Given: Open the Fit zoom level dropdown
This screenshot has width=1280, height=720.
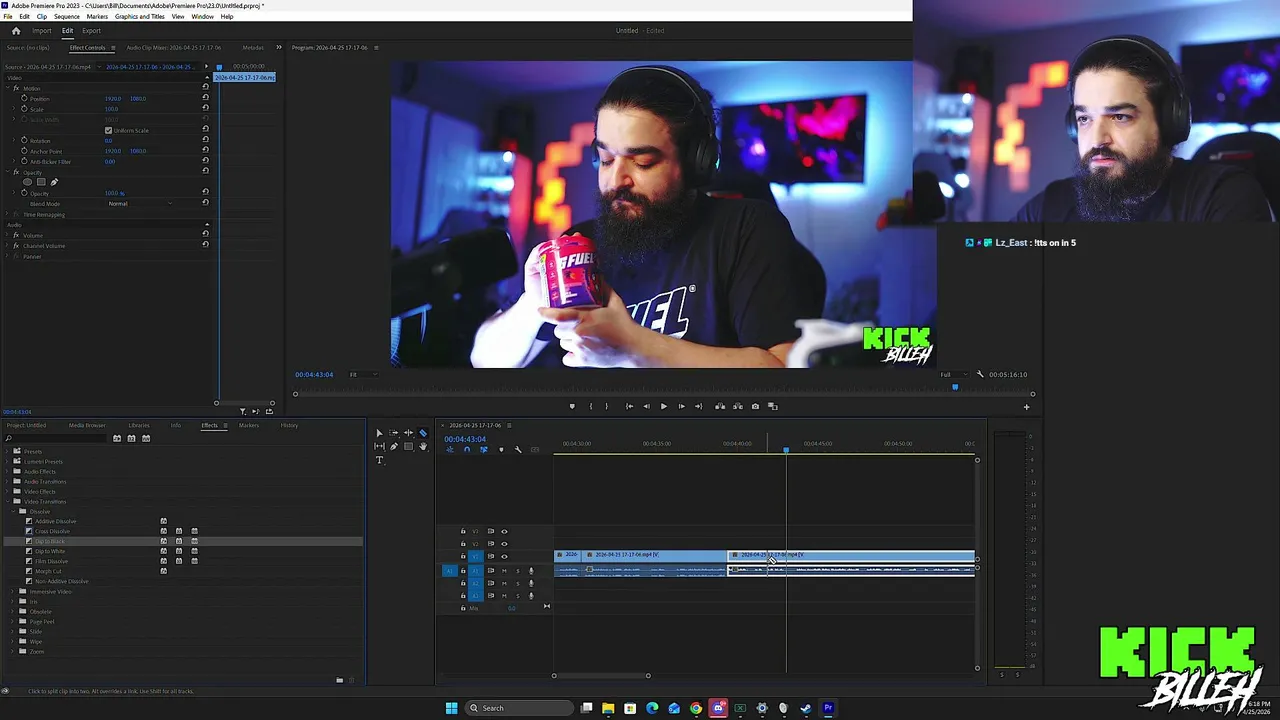Looking at the screenshot, I should [x=362, y=374].
